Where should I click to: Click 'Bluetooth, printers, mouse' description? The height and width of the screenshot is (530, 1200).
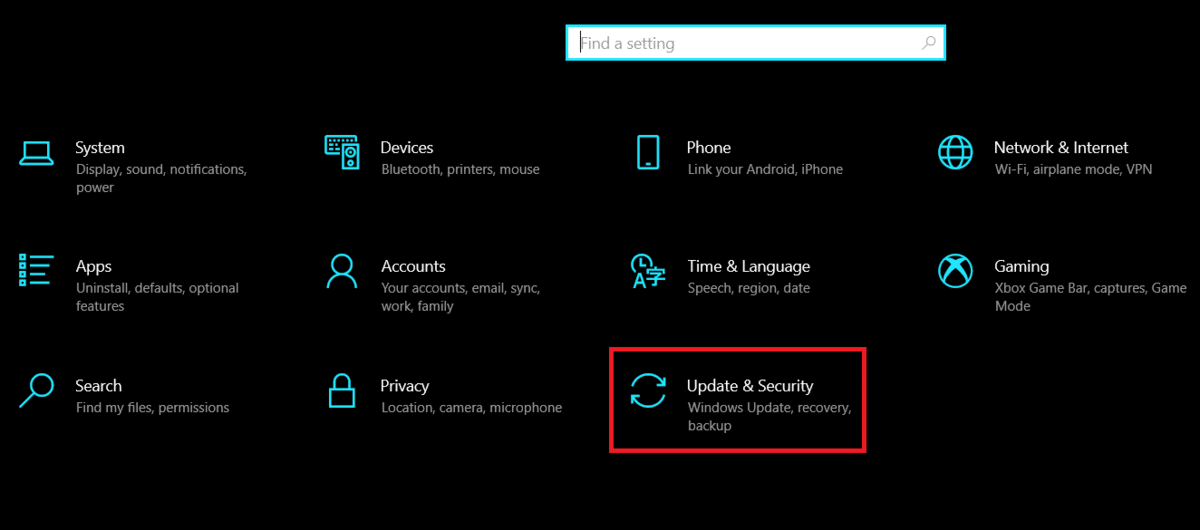[x=461, y=170]
